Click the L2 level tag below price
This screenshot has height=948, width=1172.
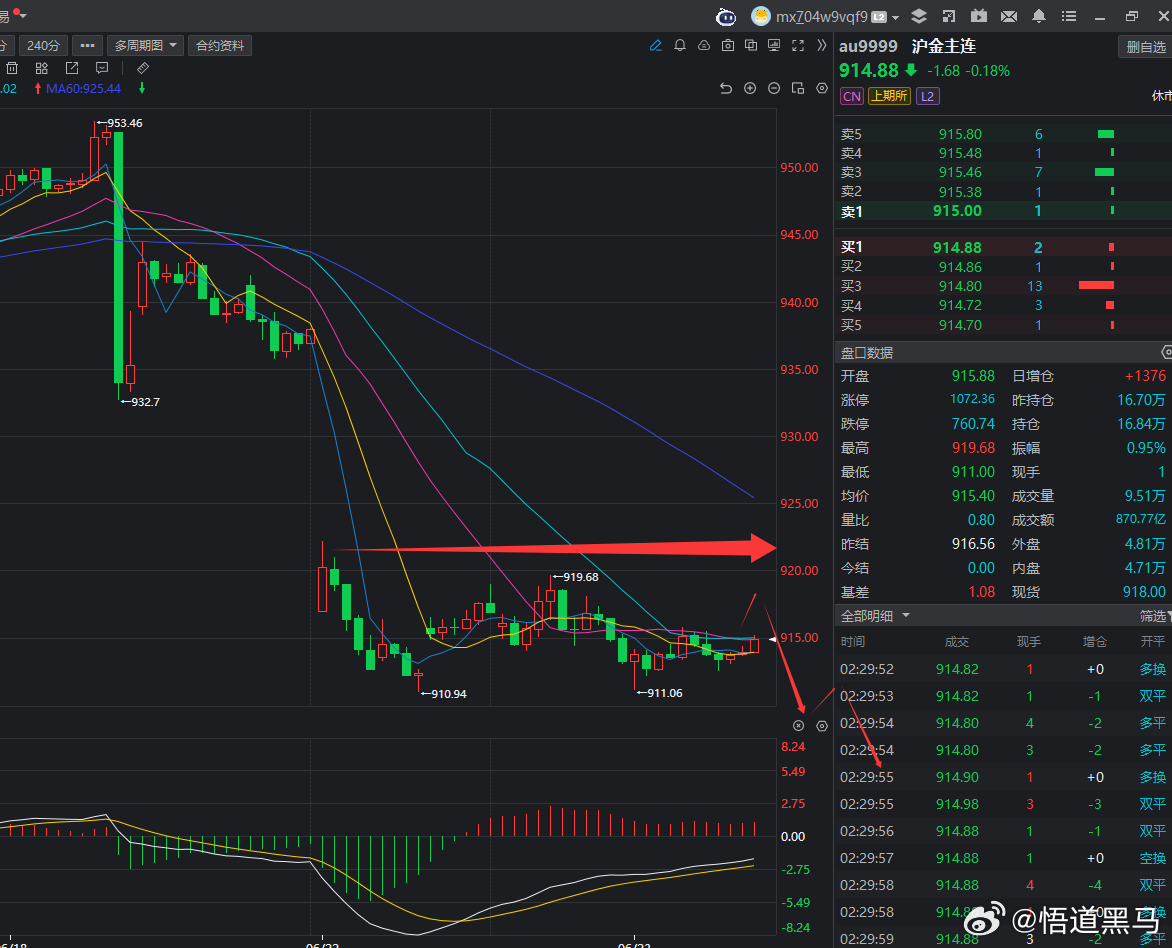coord(928,96)
